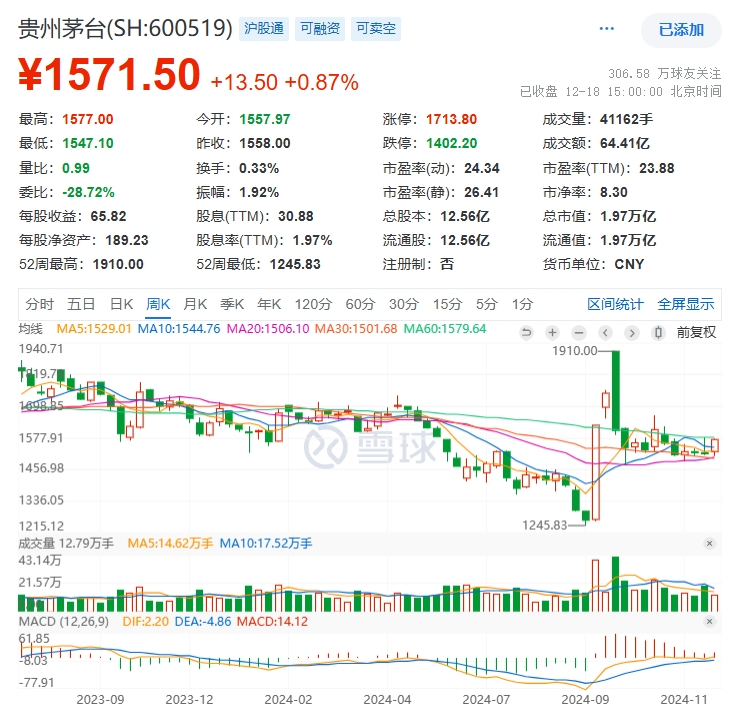Click the 今开 value 1557.97

click(265, 119)
